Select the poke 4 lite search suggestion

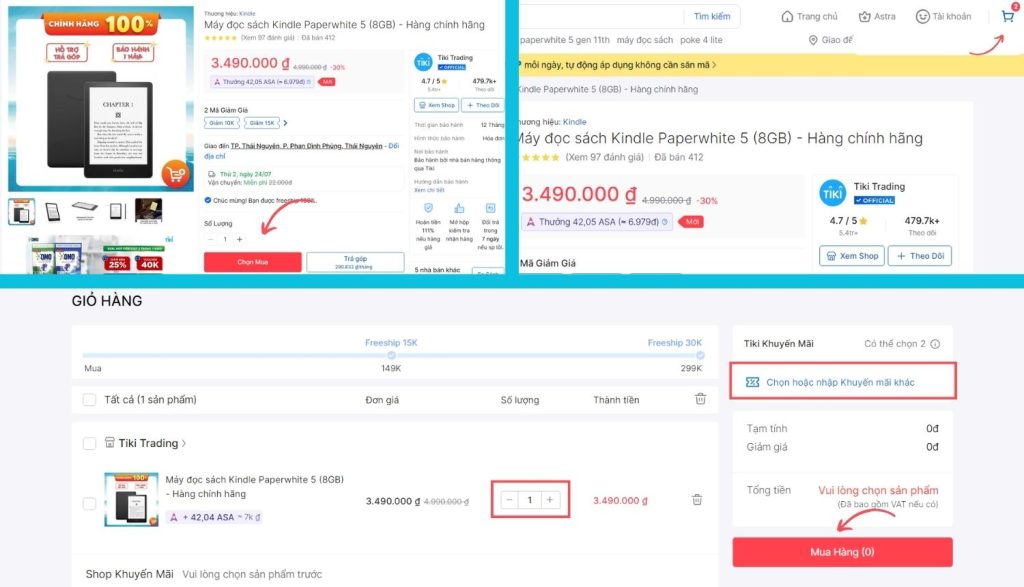tap(701, 40)
